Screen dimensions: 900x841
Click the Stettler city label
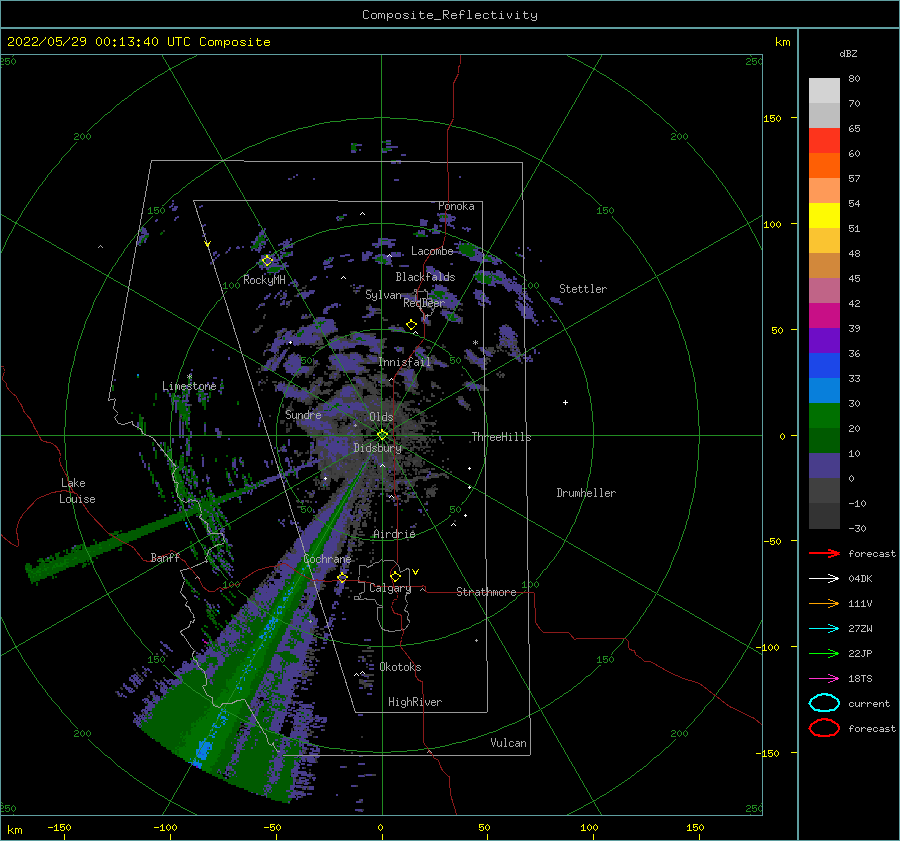[583, 289]
